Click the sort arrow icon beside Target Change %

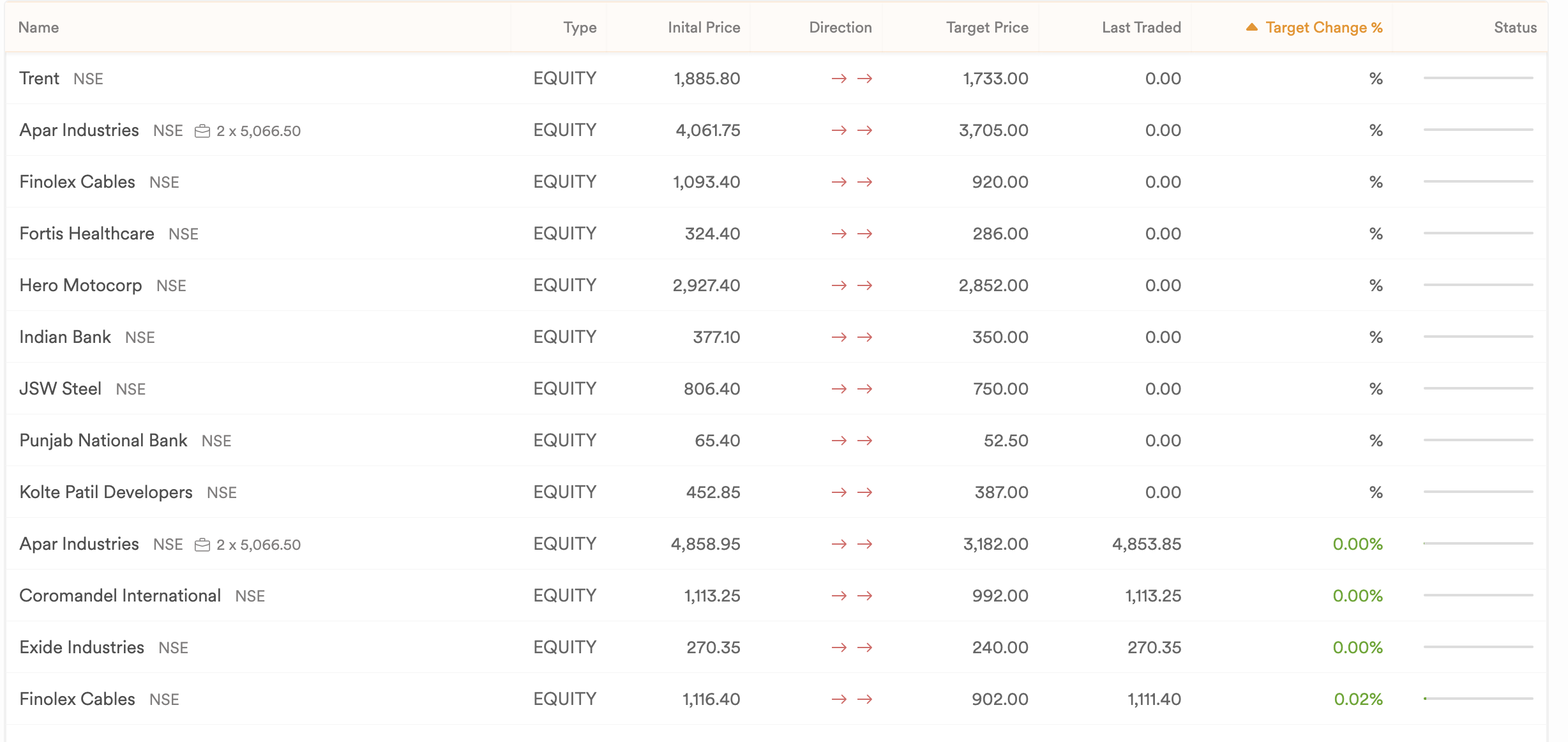[x=1251, y=27]
